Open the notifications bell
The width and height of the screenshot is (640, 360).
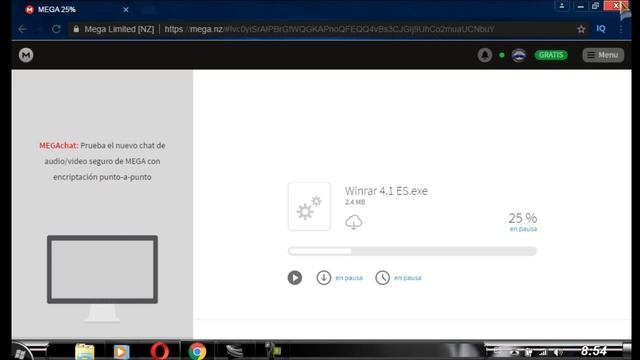point(484,55)
